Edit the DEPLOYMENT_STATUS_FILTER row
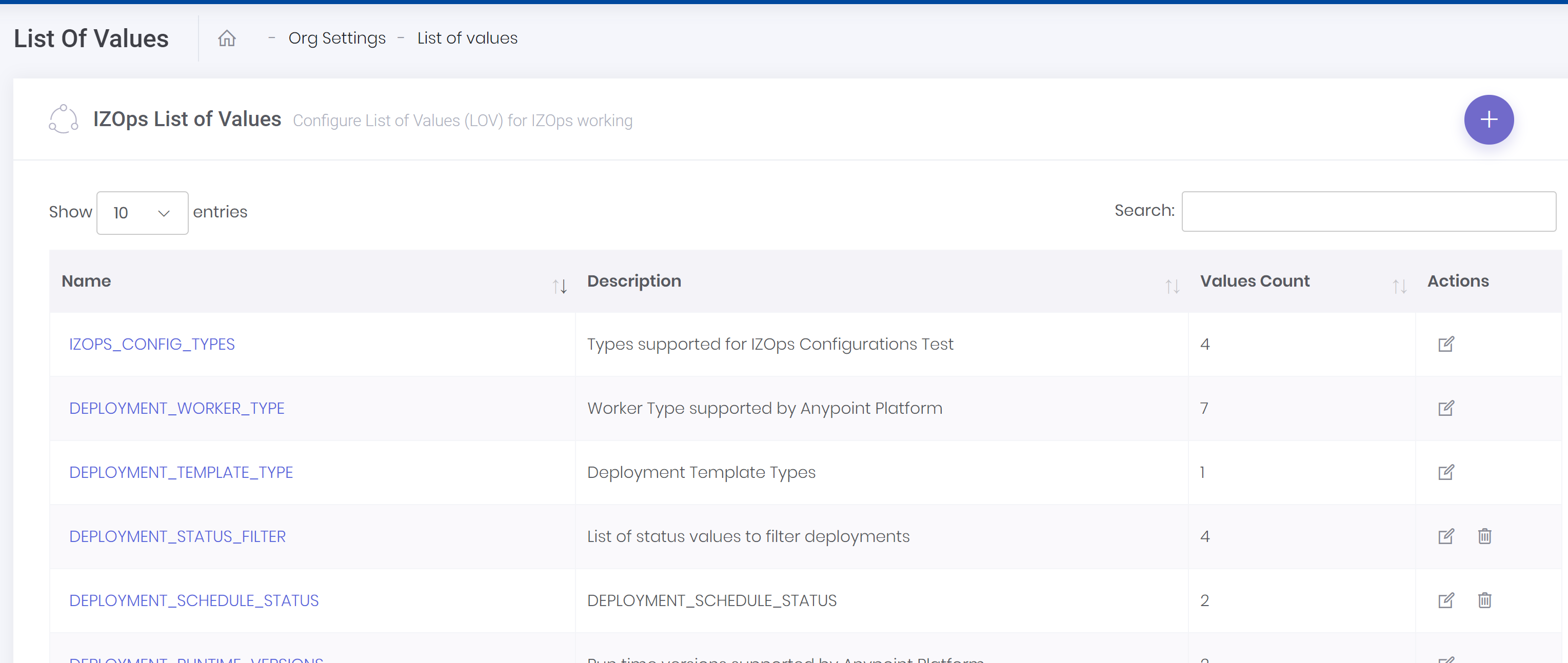Image resolution: width=1568 pixels, height=663 pixels. click(1445, 536)
